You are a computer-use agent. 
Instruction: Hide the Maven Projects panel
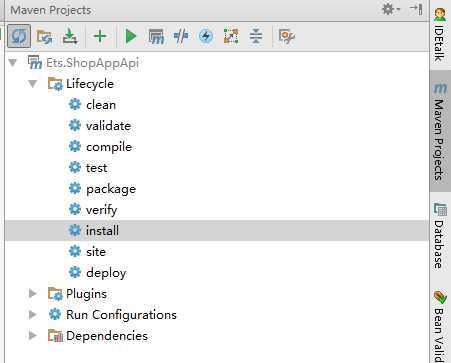pos(416,9)
